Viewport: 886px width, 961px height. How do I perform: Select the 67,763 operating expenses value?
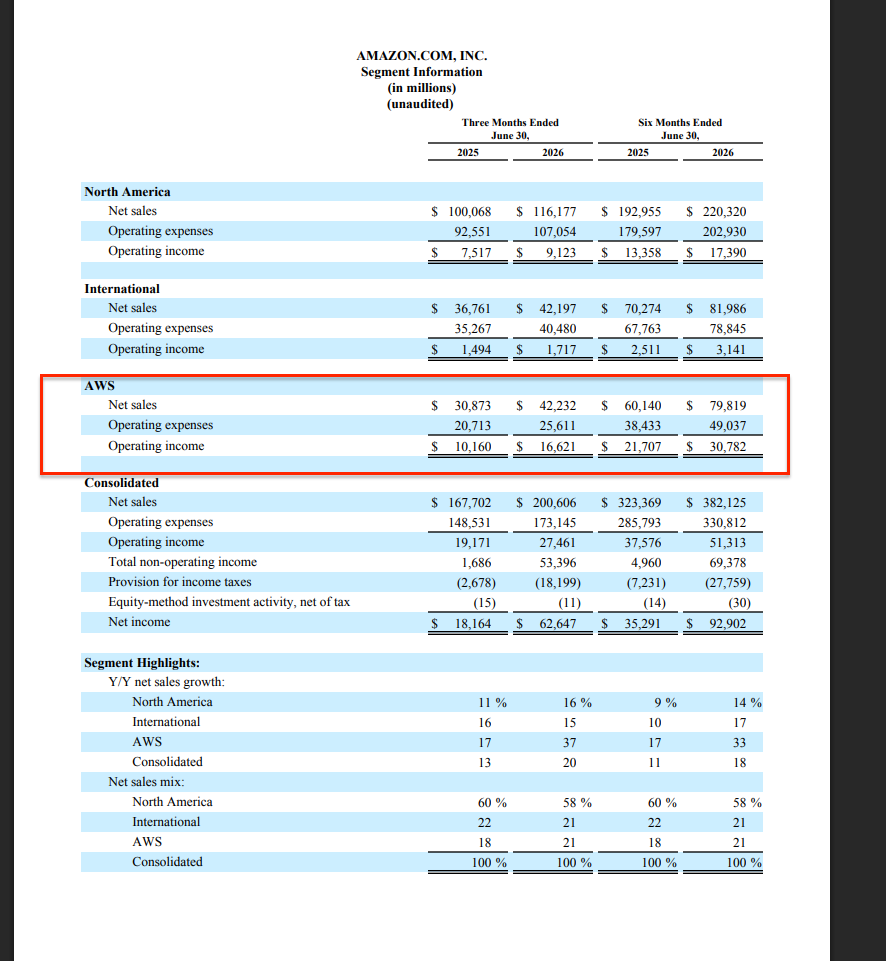tap(643, 329)
